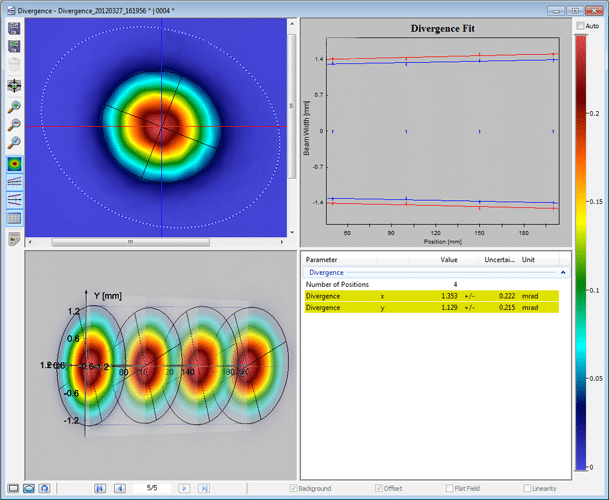The width and height of the screenshot is (609, 500).
Task: Click the zoom in magnifier icon
Action: 14,107
